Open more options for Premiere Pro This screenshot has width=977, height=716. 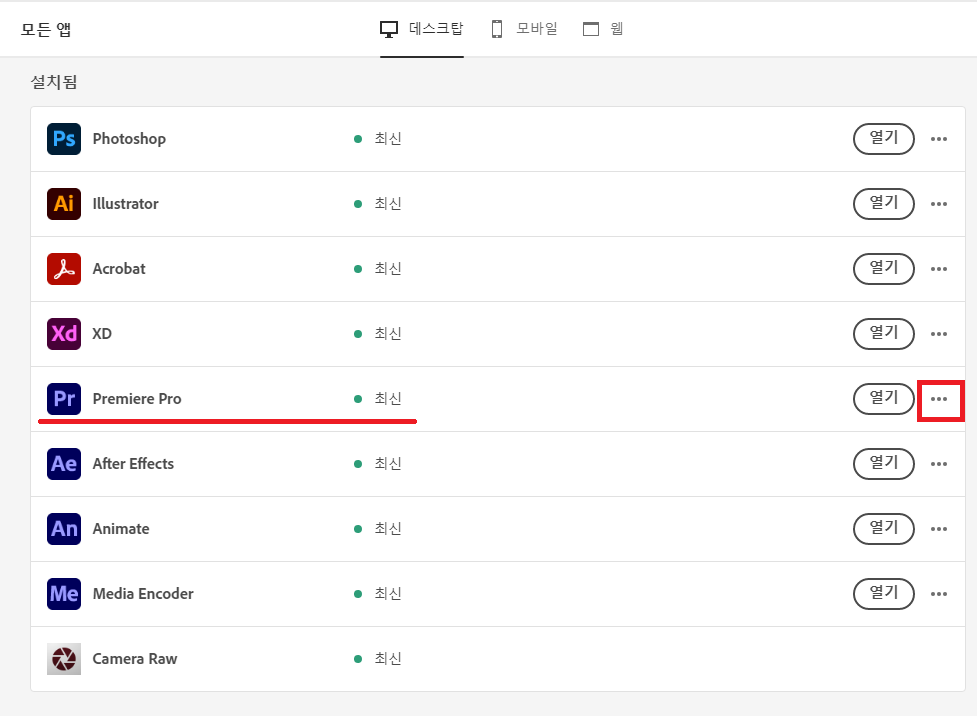point(939,399)
